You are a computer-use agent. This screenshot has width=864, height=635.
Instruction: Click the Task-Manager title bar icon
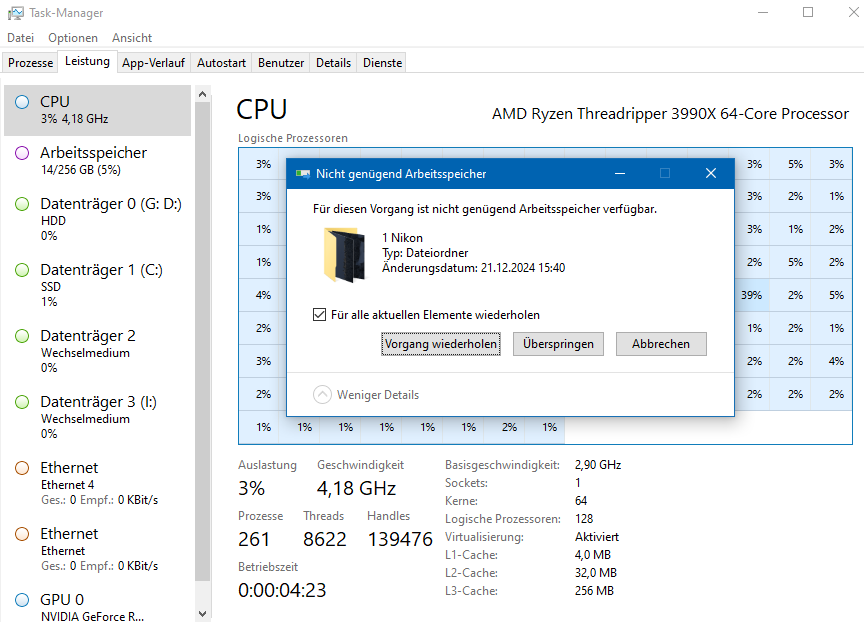click(x=15, y=13)
